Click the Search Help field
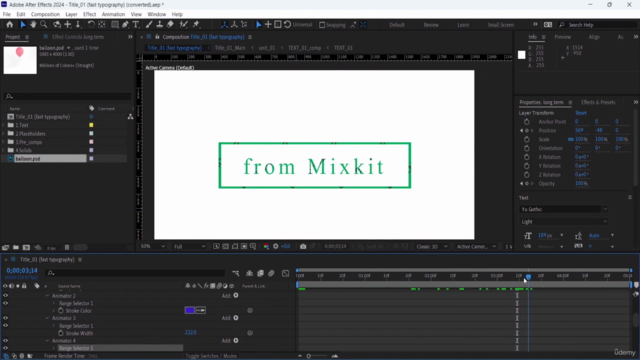 point(598,25)
